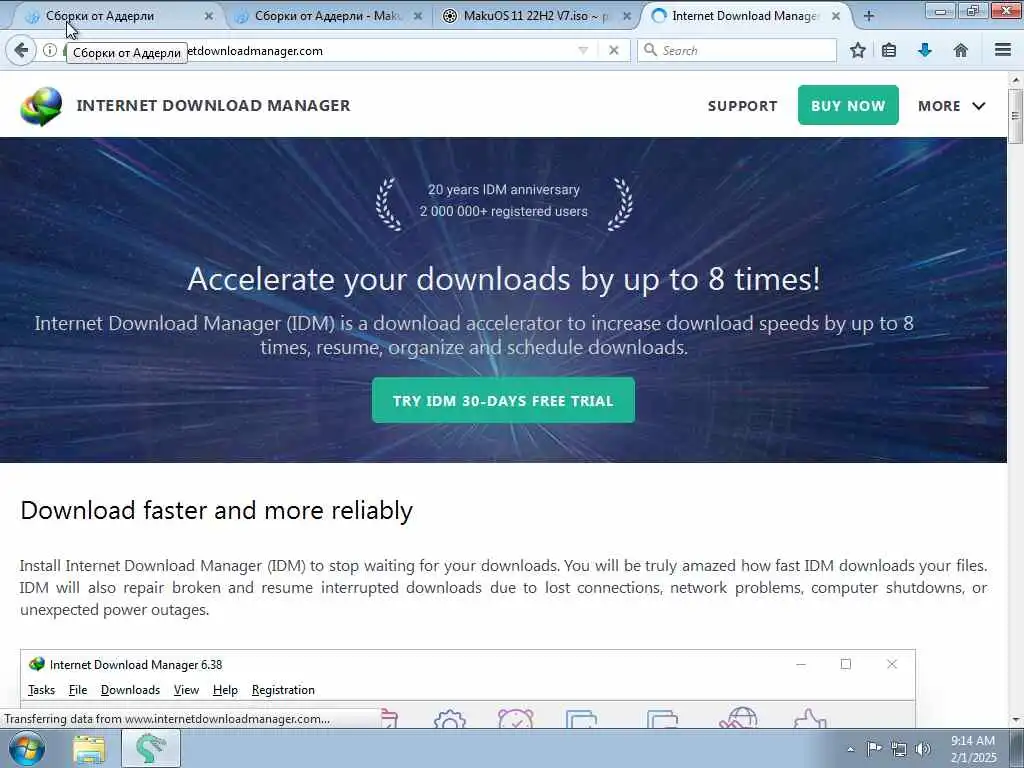This screenshot has width=1024, height=768.
Task: Open View menu in IDM screenshot
Action: tap(186, 690)
